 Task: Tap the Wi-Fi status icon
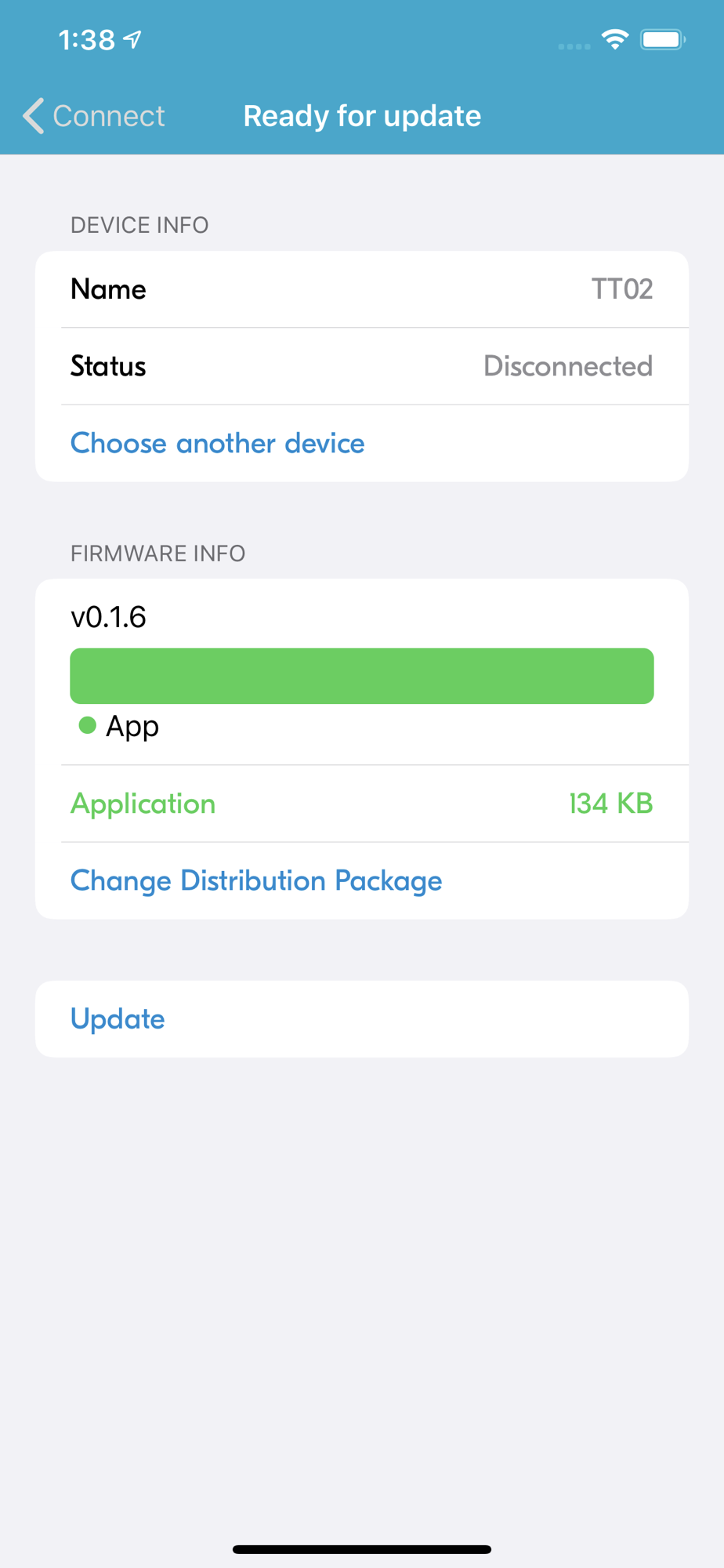coord(615,39)
